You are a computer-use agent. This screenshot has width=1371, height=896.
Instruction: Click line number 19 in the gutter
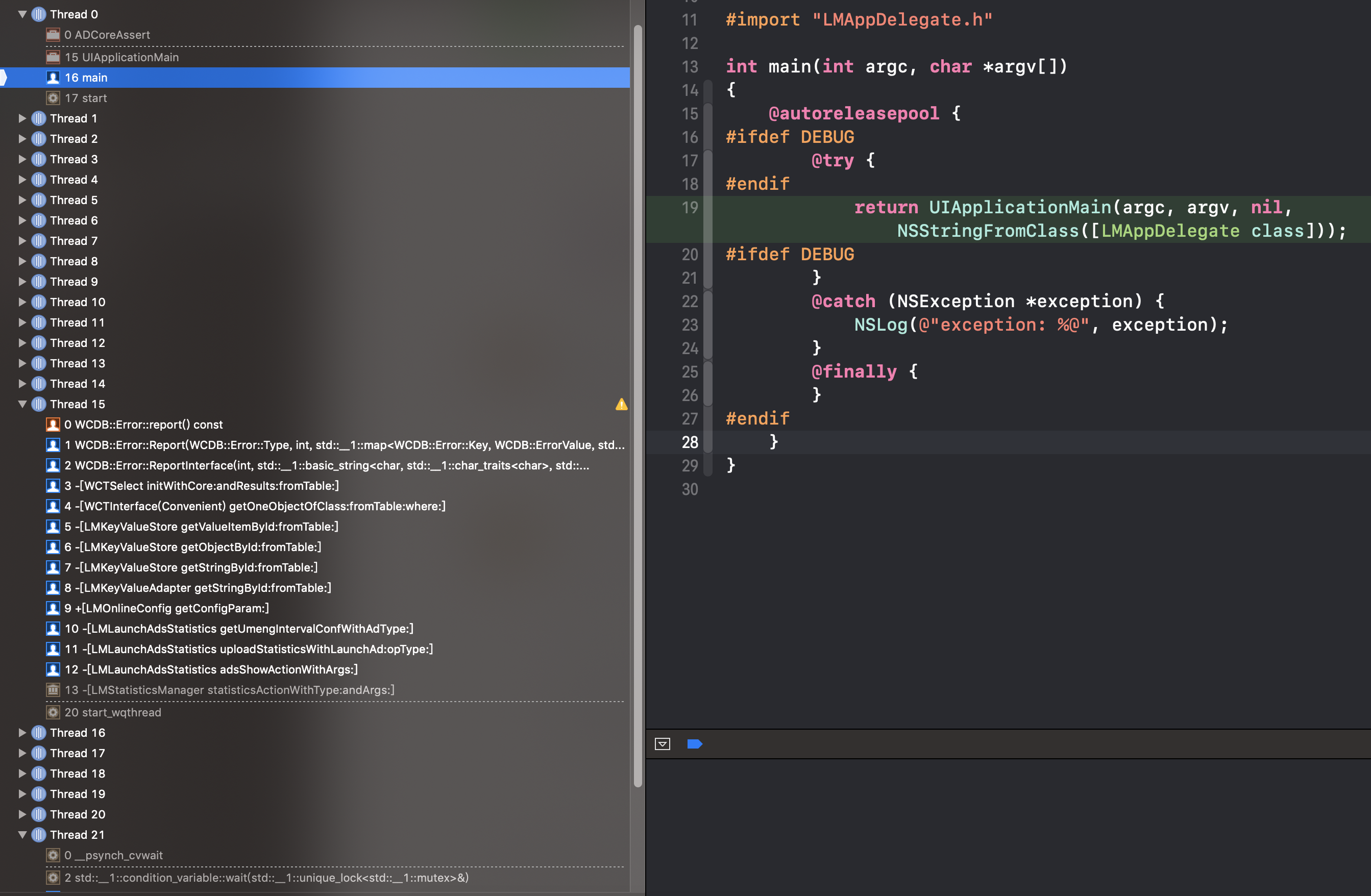[690, 207]
